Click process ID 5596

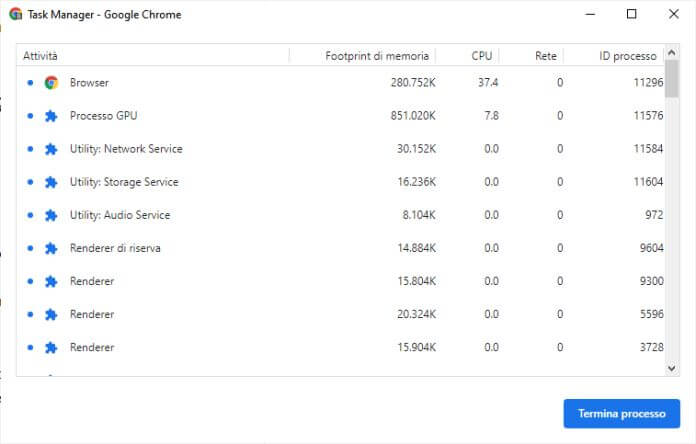[652, 315]
